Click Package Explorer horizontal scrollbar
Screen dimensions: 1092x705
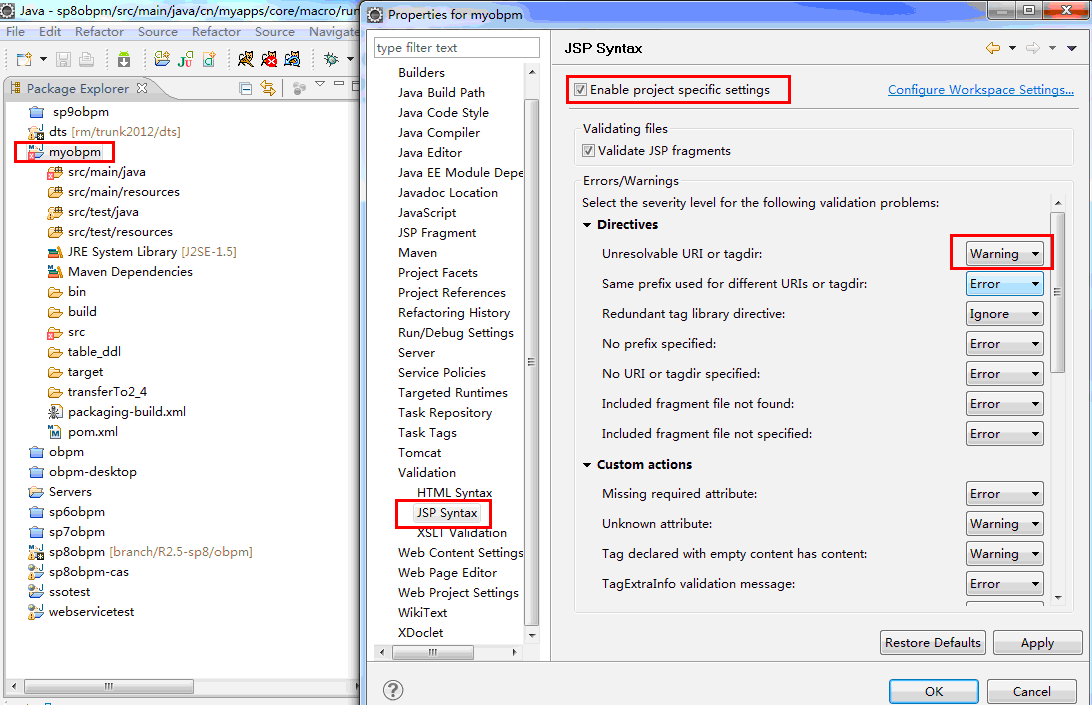(109, 686)
